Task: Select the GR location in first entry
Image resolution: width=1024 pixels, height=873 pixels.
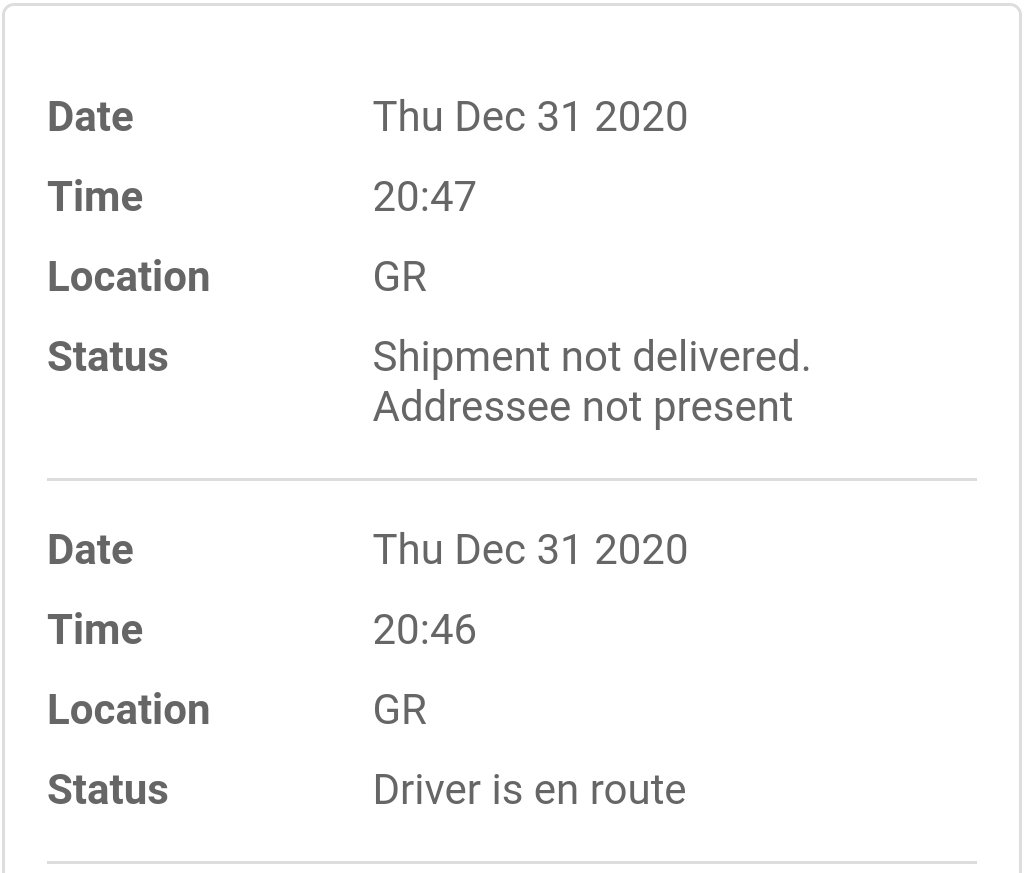Action: click(400, 277)
